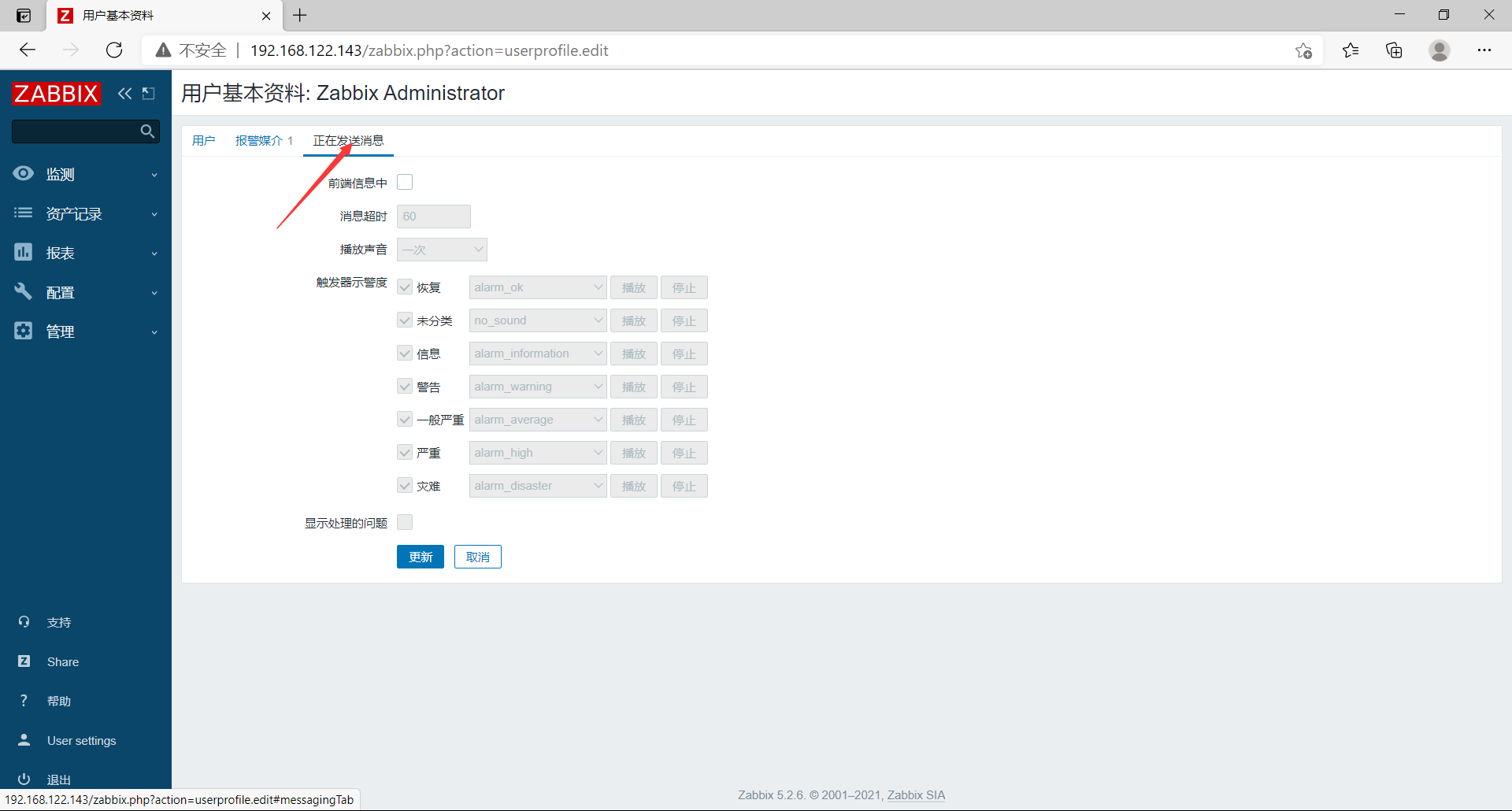Switch to the 报警媒介 tab

tap(264, 140)
